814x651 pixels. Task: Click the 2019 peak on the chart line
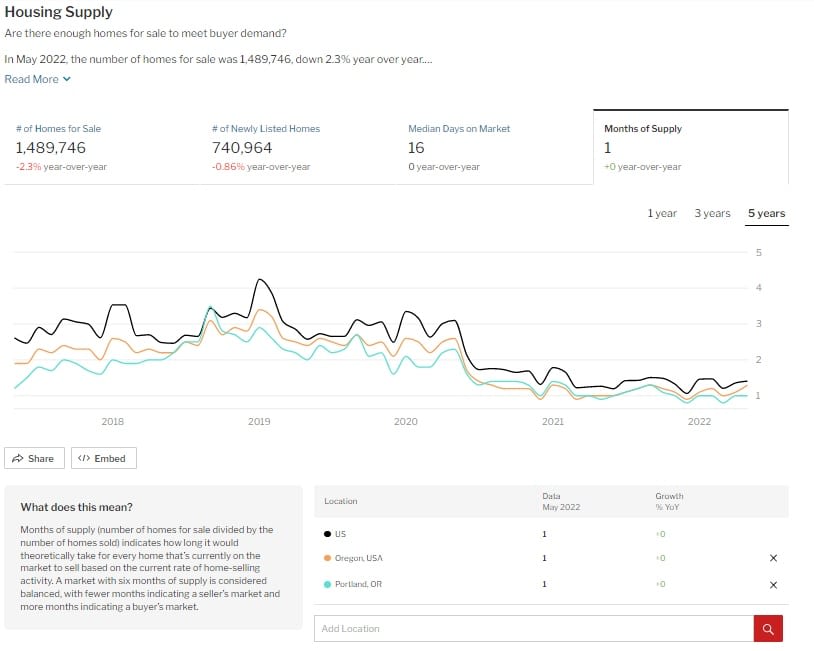click(x=260, y=280)
